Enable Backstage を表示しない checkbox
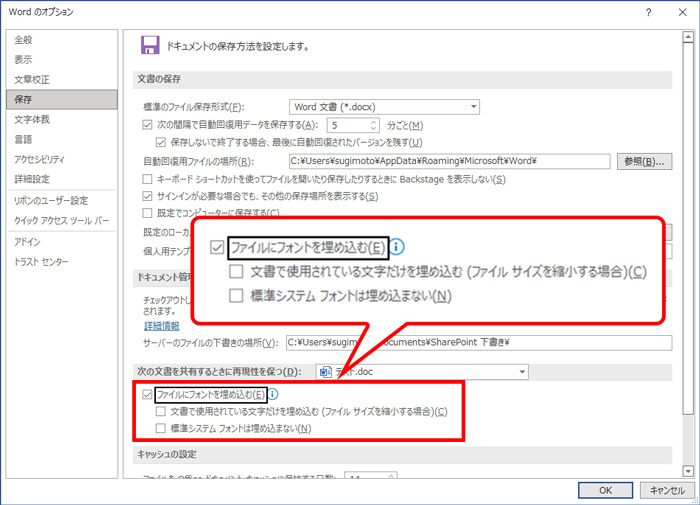The image size is (700, 505). click(x=147, y=179)
